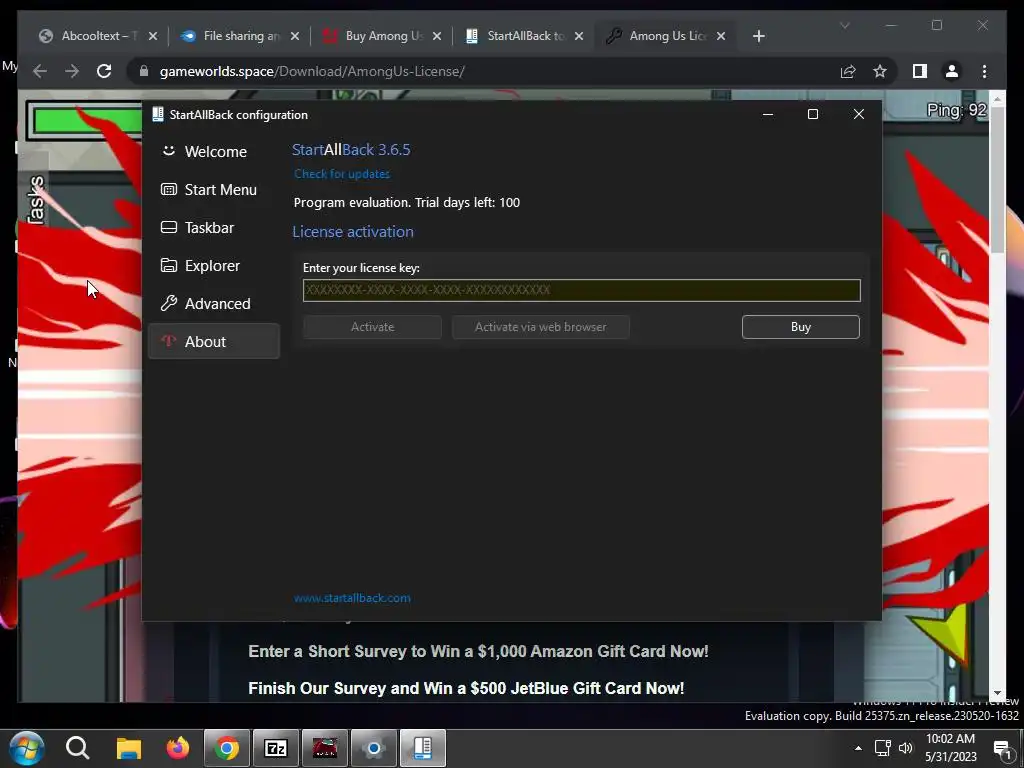Open the Windows Start orb
The height and width of the screenshot is (768, 1024).
(27, 748)
